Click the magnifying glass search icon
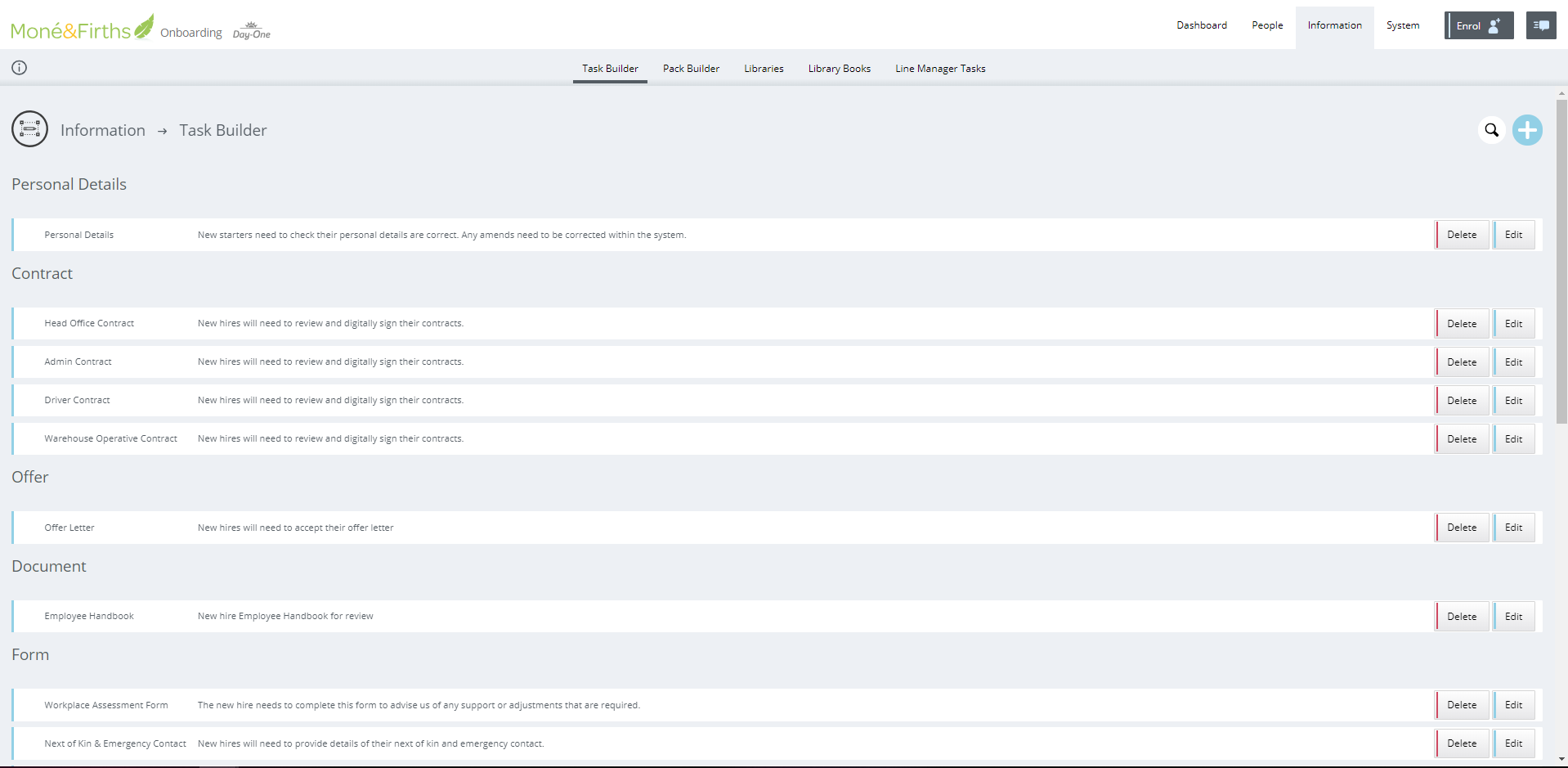Image resolution: width=1568 pixels, height=768 pixels. click(1491, 130)
